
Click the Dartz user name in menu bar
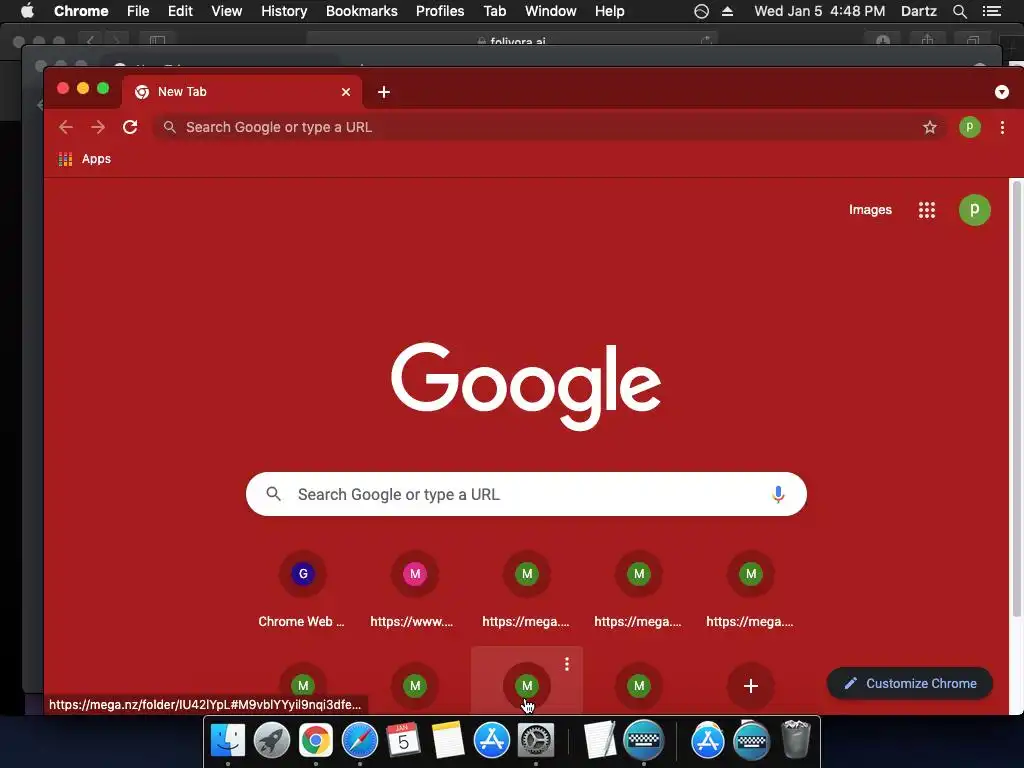(x=919, y=11)
